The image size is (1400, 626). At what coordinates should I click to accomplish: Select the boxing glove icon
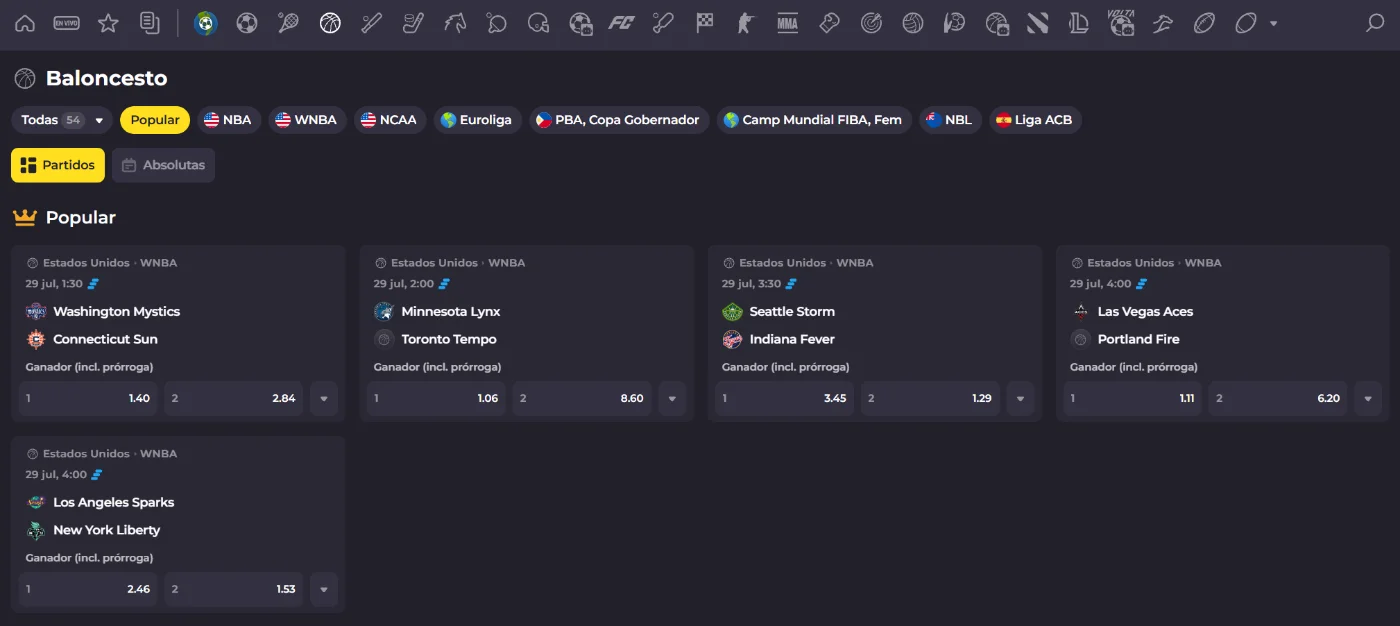829,23
